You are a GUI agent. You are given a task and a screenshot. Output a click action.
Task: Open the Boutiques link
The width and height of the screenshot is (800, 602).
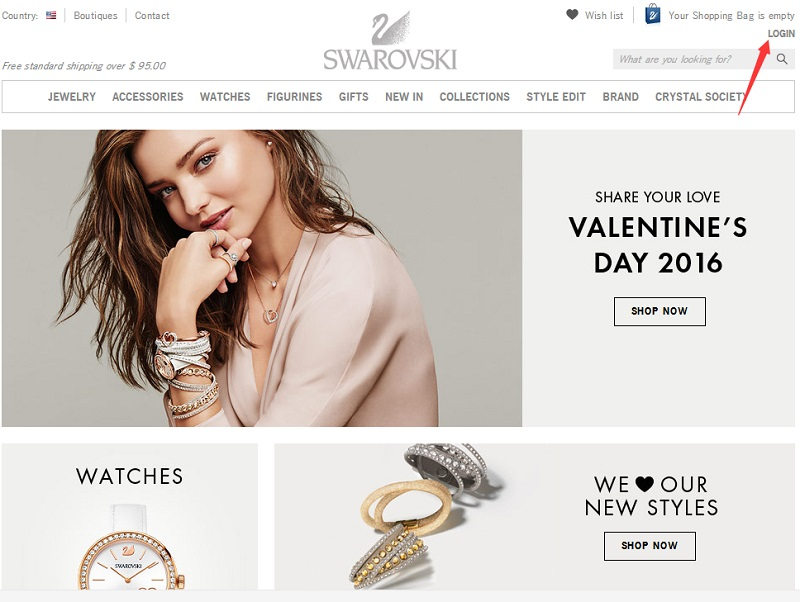point(95,15)
